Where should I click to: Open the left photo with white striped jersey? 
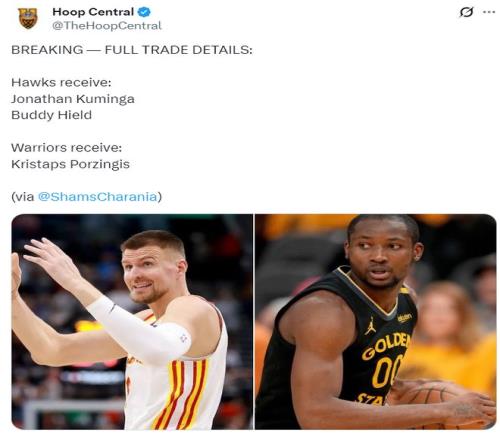(x=132, y=322)
